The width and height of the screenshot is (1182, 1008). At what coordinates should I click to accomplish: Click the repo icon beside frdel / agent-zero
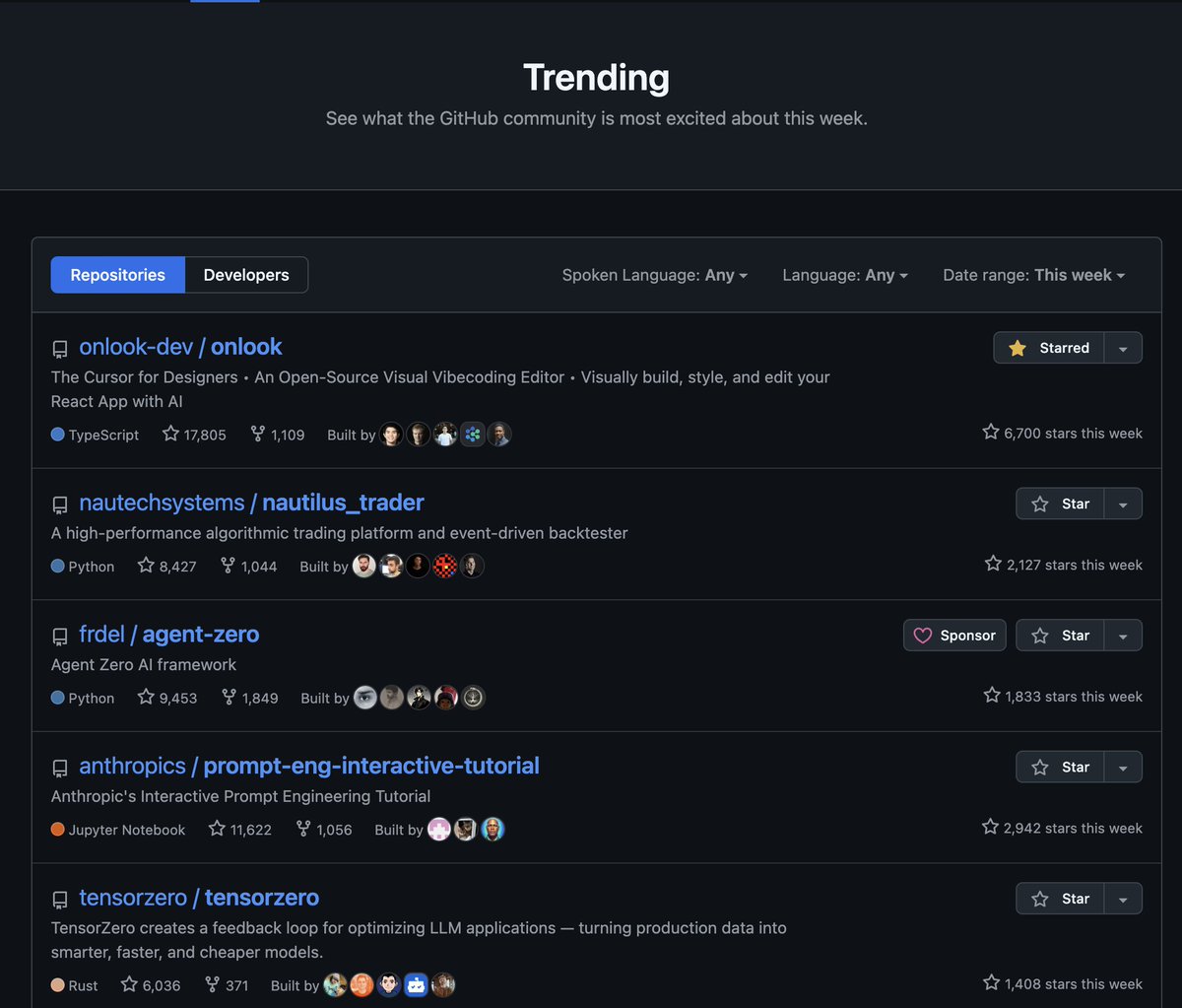[x=60, y=637]
